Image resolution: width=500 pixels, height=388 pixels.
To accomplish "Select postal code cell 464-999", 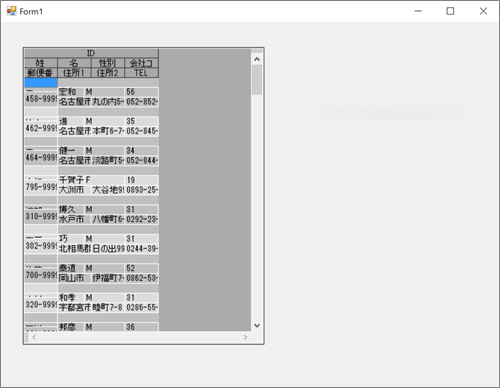I will coord(41,158).
